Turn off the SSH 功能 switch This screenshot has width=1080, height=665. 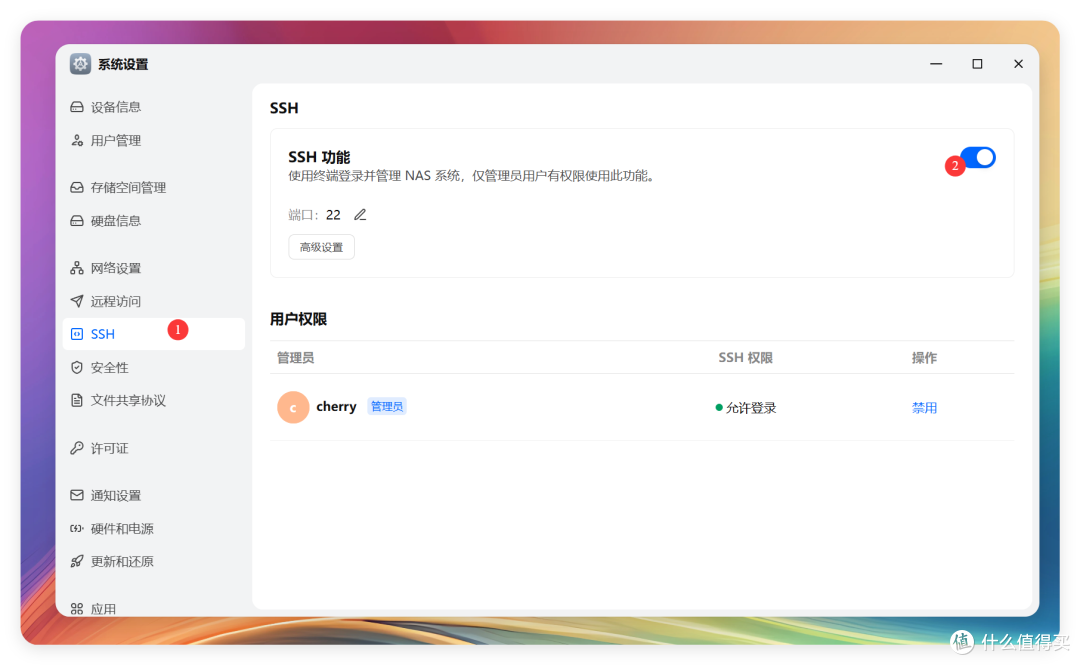tap(978, 158)
